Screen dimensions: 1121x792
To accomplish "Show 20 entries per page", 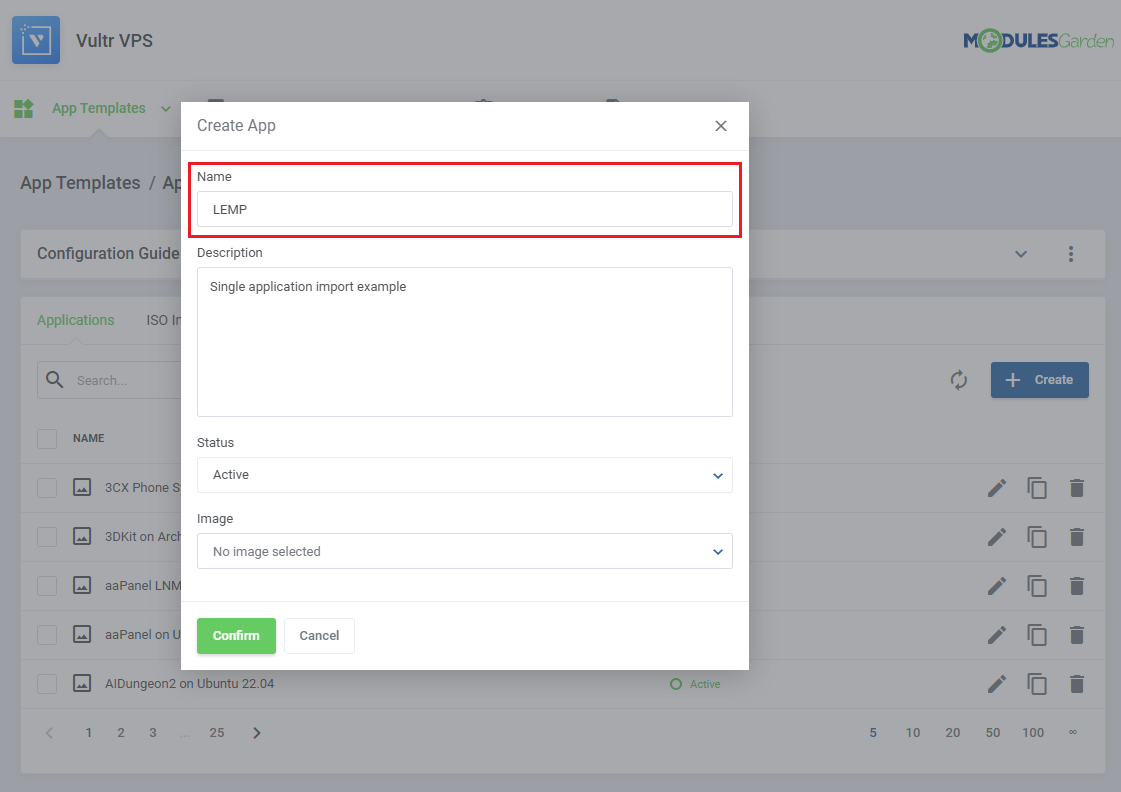I will [x=953, y=733].
